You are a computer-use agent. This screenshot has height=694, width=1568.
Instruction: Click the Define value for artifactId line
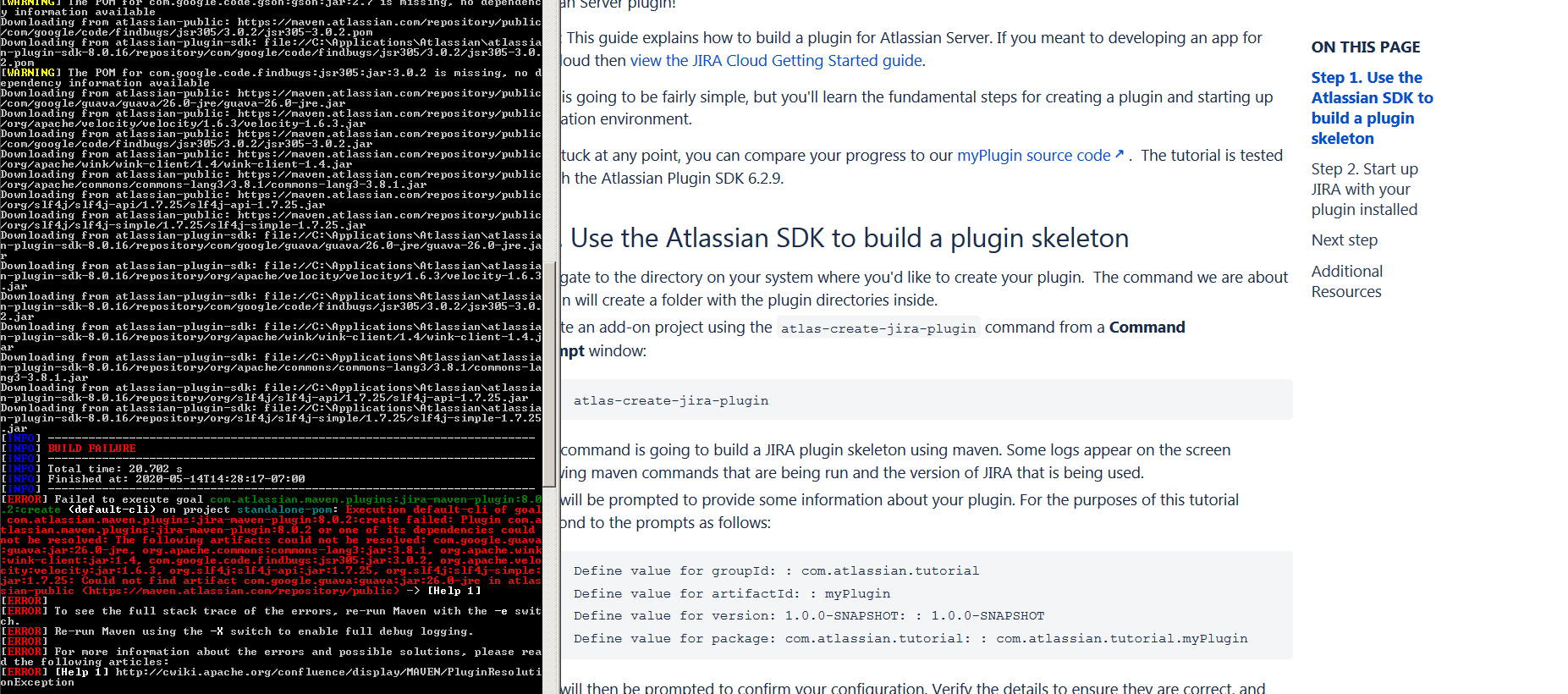pos(732,593)
